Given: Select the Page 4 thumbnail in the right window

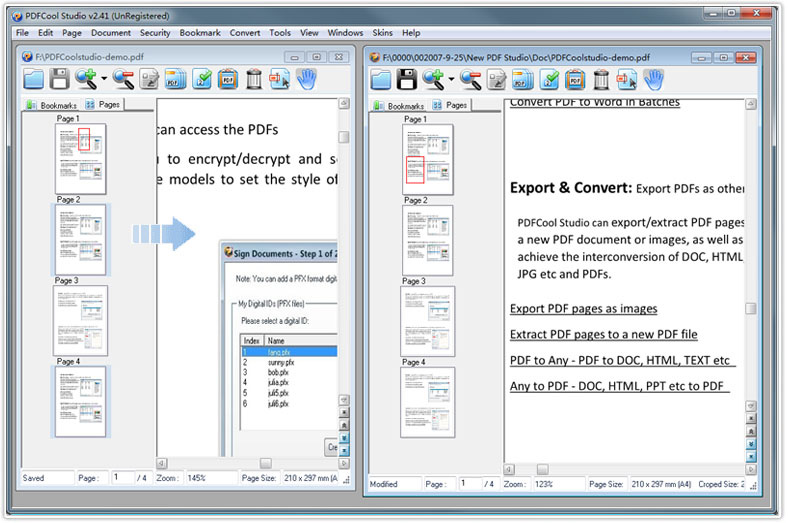Looking at the screenshot, I should (x=428, y=402).
